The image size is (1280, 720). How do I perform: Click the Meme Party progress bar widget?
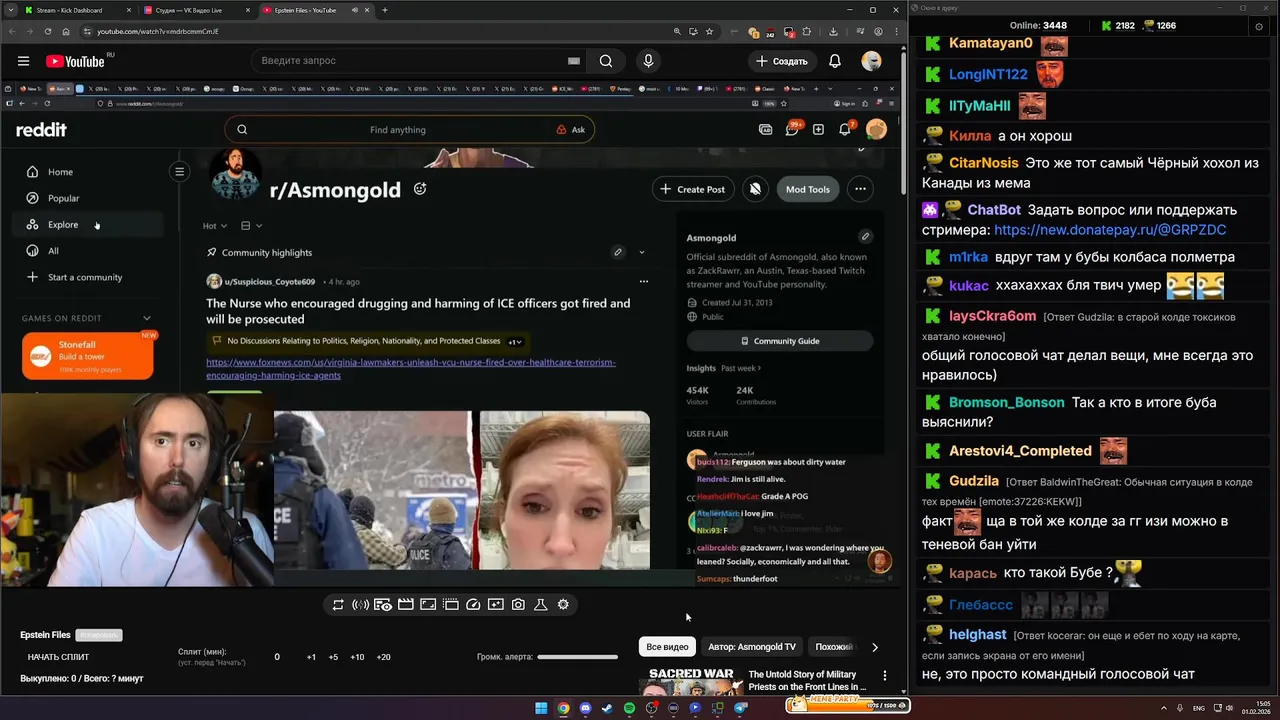click(x=847, y=704)
